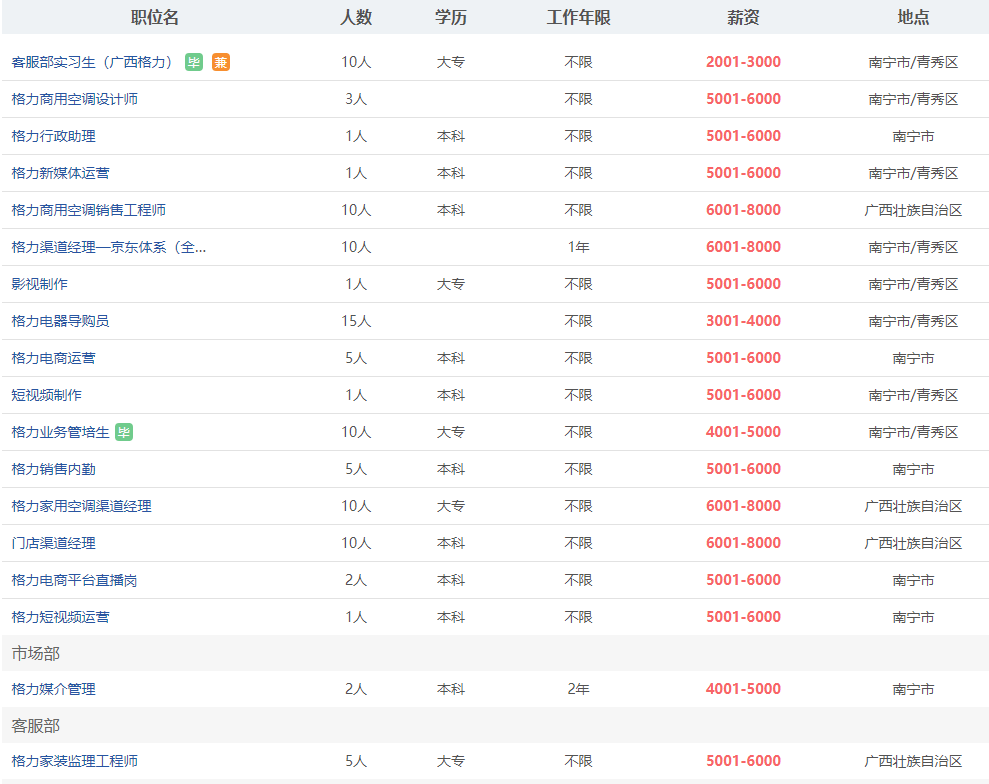
Task: Click the green 毕 badge next to 格力业务管培生
Action: click(x=124, y=432)
